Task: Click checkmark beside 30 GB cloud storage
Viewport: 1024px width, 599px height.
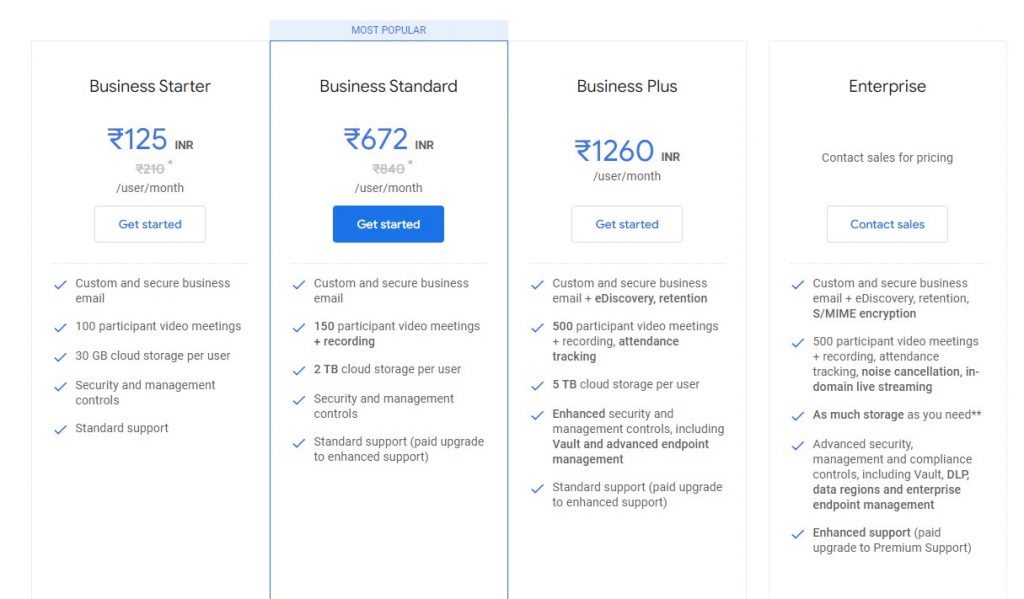Action: [60, 357]
